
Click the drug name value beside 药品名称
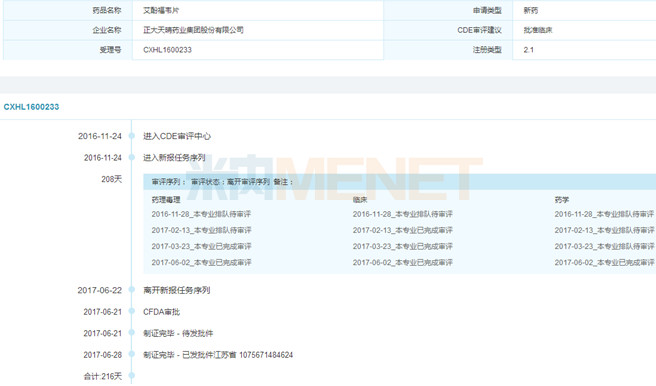(161, 10)
